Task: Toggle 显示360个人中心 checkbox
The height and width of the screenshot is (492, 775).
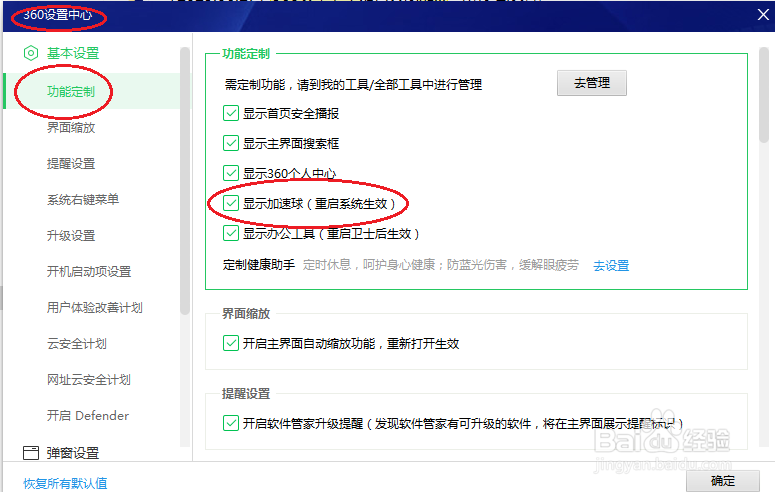Action: [231, 173]
